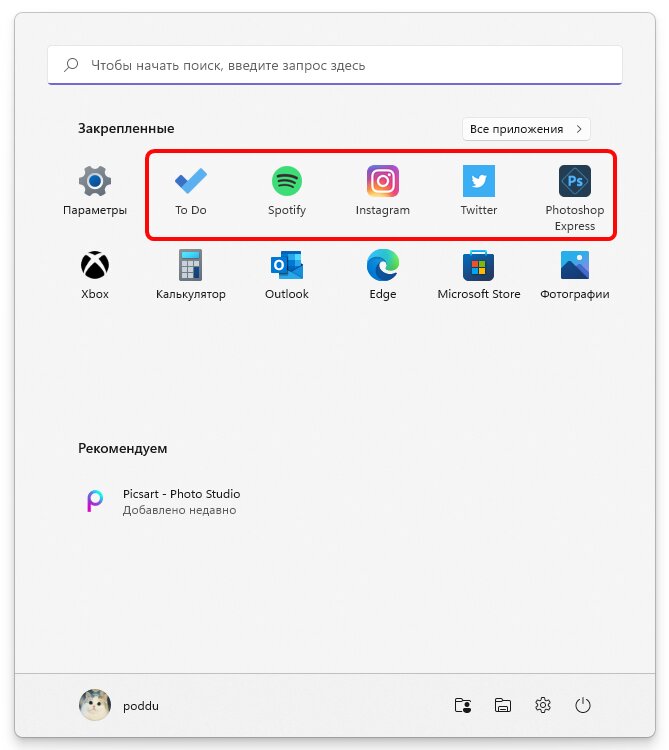
Task: Open the personal folder icon in footer
Action: point(462,706)
